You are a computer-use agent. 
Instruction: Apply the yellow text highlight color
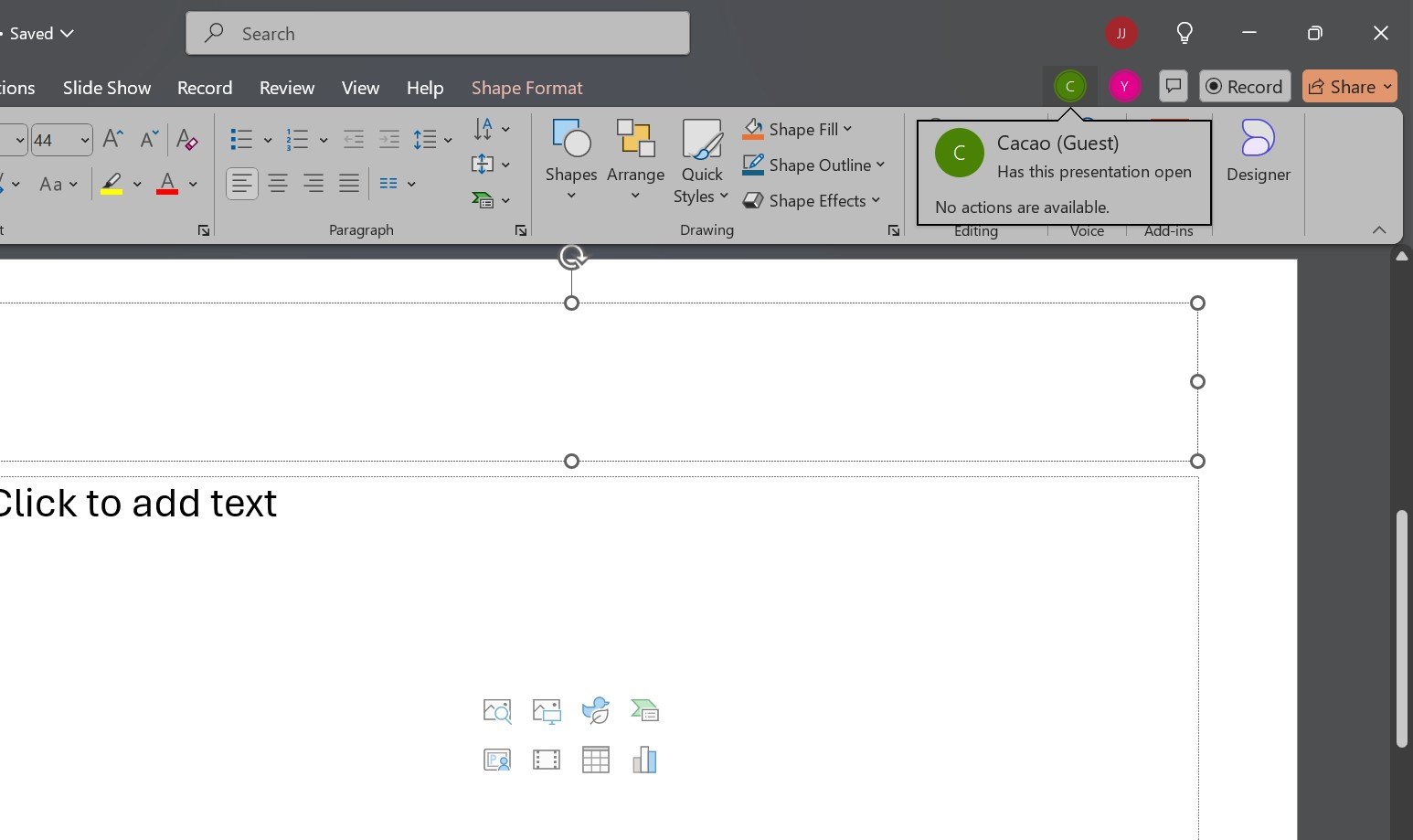click(x=112, y=184)
